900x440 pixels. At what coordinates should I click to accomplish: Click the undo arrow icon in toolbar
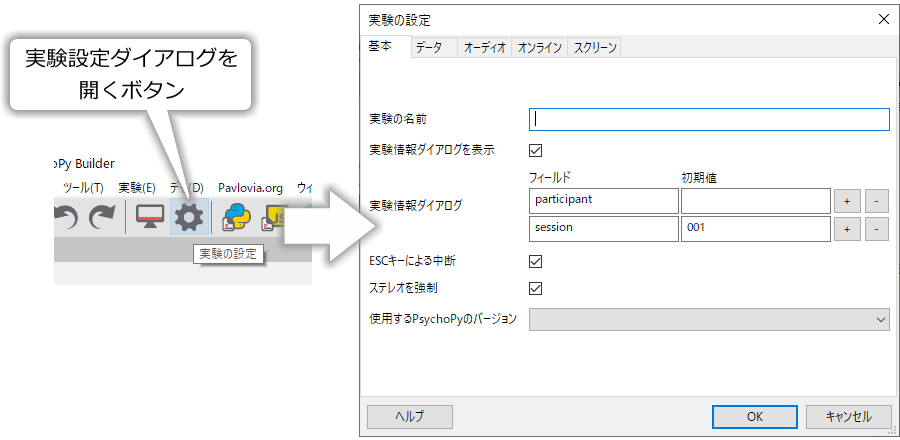65,217
